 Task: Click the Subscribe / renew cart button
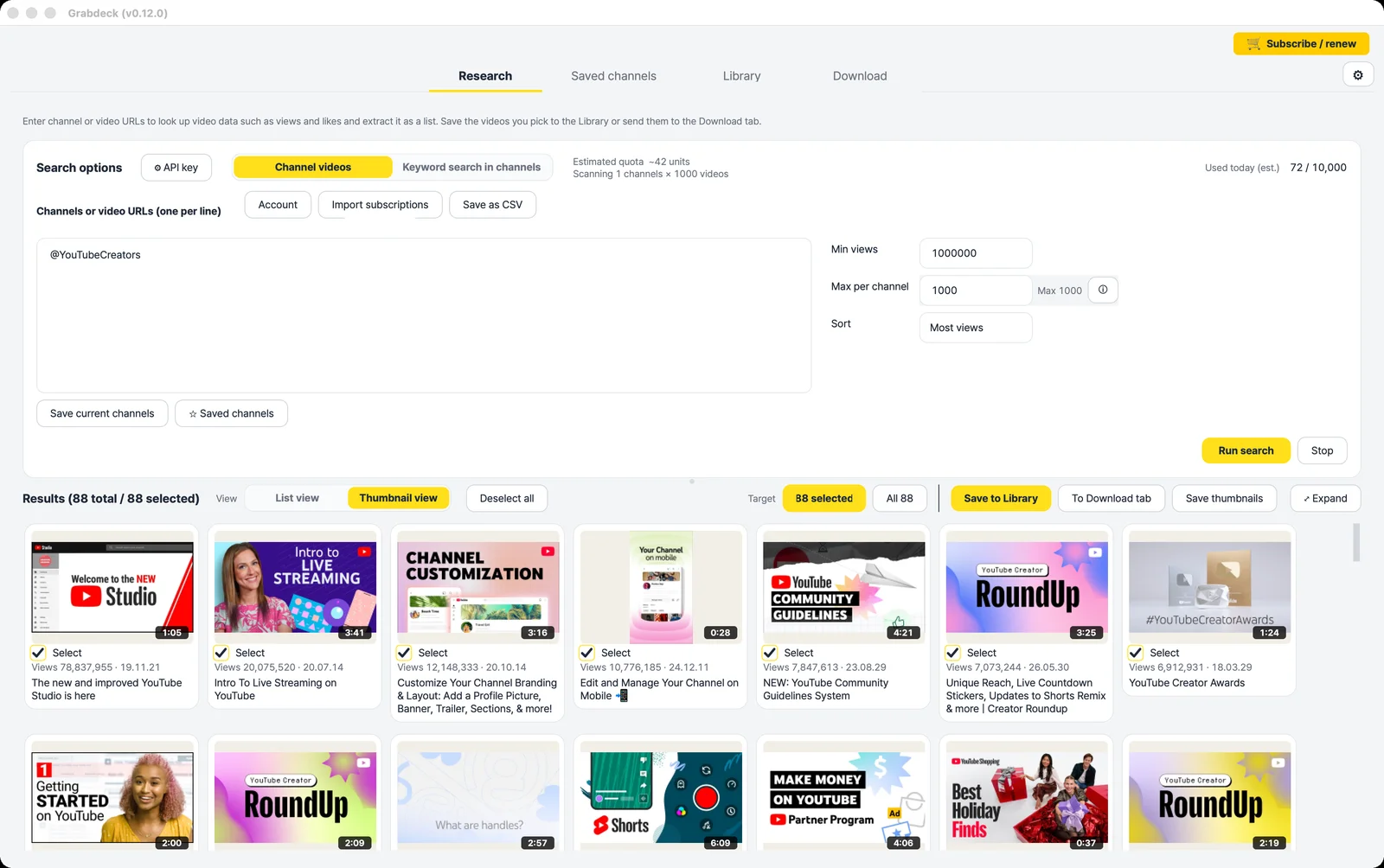pyautogui.click(x=1301, y=43)
